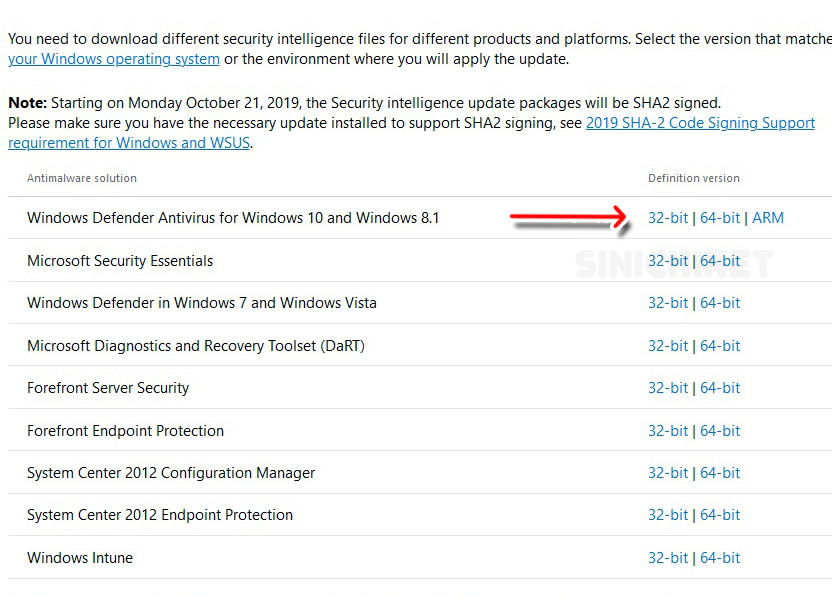Download 32-bit Microsoft Security Essentials definitions

(668, 260)
